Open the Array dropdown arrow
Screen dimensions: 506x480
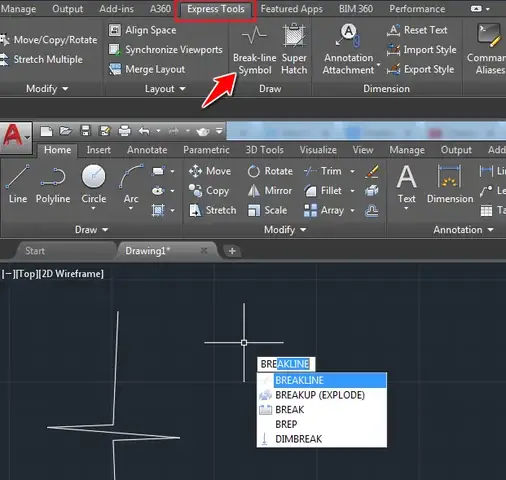tap(352, 210)
